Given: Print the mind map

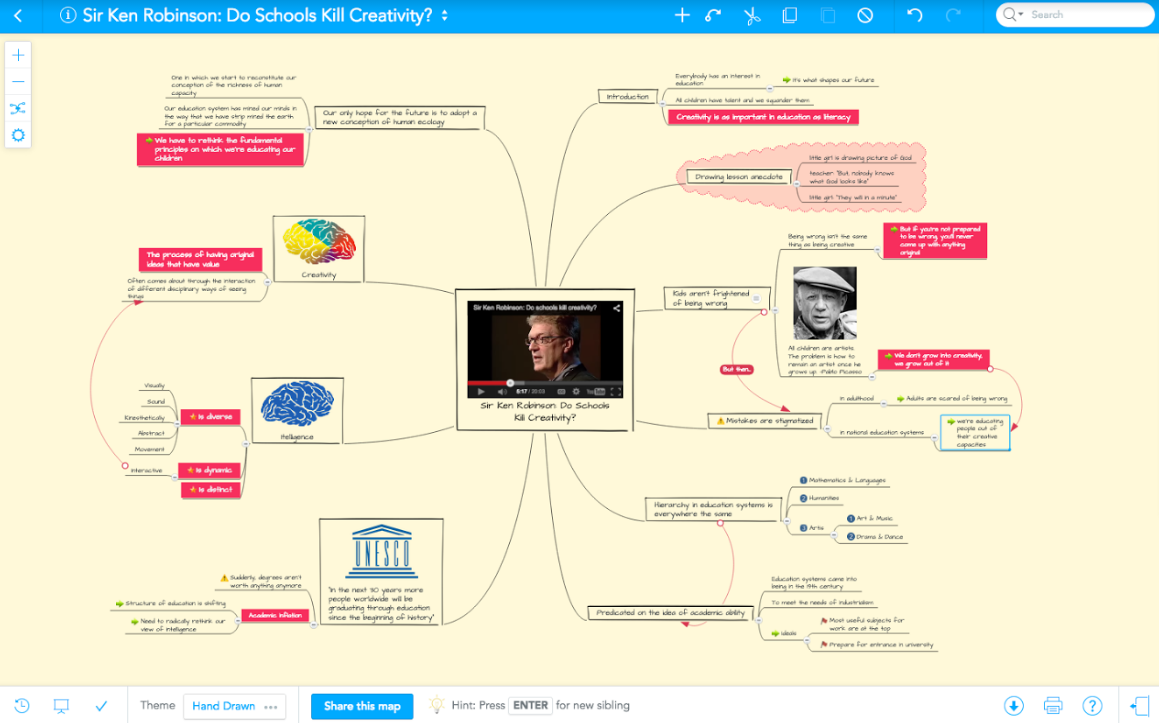Looking at the screenshot, I should pos(1053,706).
